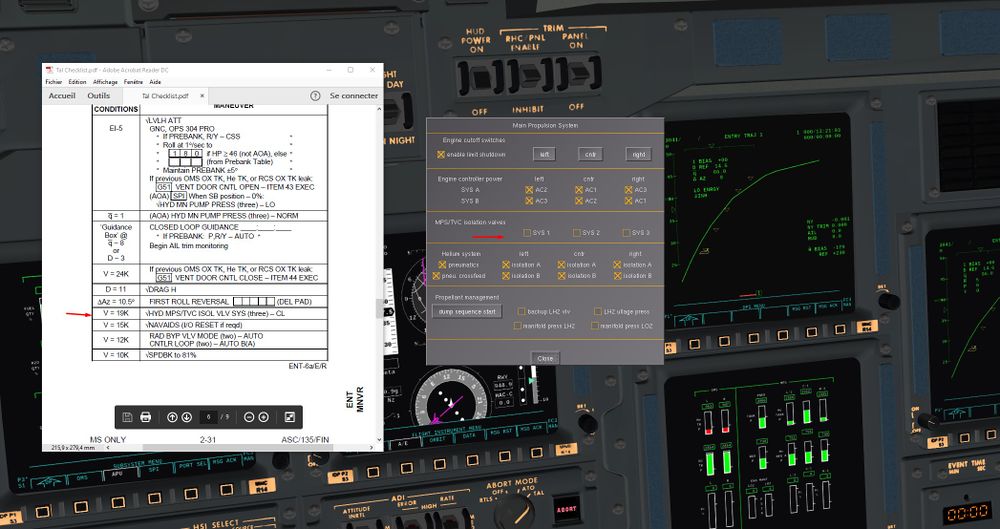Image resolution: width=1000 pixels, height=529 pixels.
Task: Click the print icon in PDF floating toolbar
Action: (x=145, y=417)
